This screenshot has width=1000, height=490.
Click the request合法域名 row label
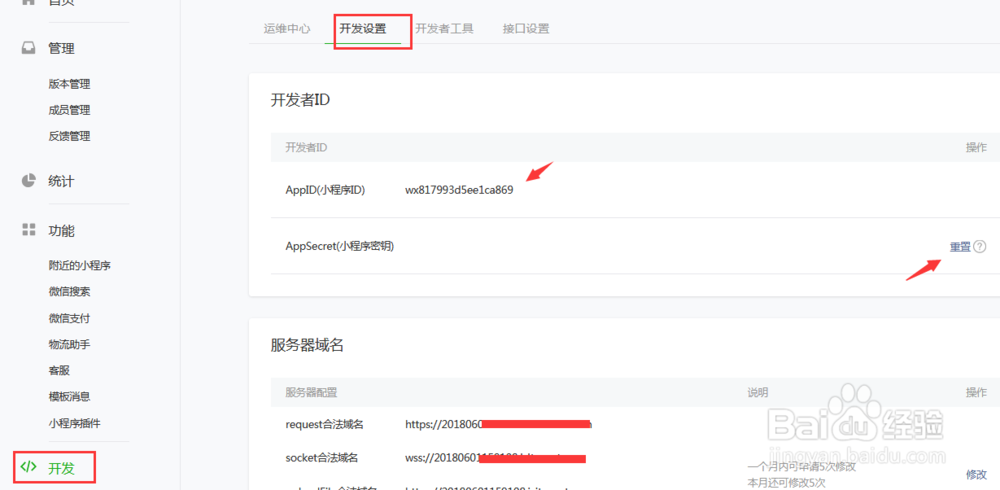(325, 424)
